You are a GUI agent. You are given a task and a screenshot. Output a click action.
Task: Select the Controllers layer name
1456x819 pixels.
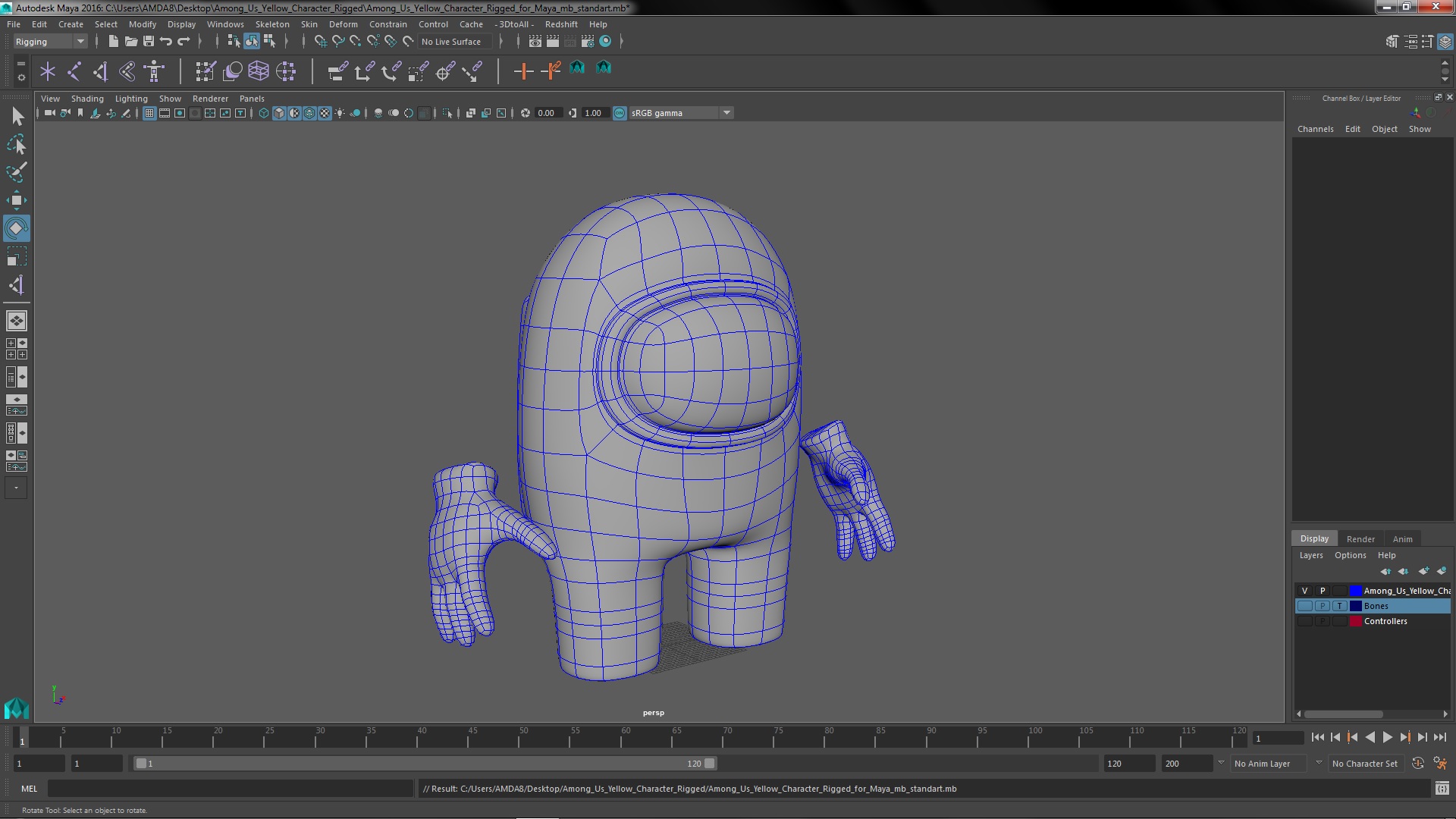pyautogui.click(x=1385, y=621)
